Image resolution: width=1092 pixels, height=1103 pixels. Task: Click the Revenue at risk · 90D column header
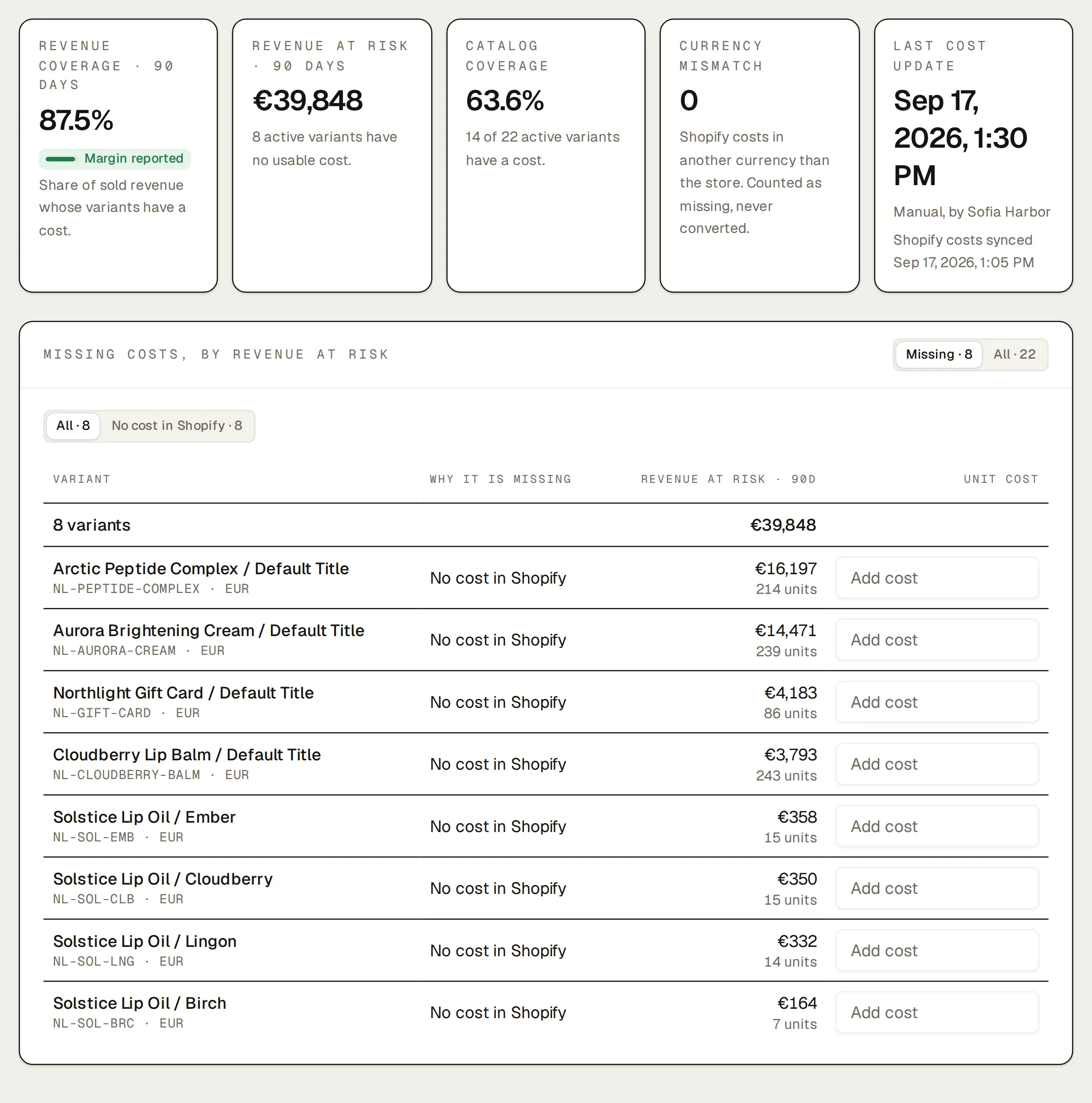[728, 480]
